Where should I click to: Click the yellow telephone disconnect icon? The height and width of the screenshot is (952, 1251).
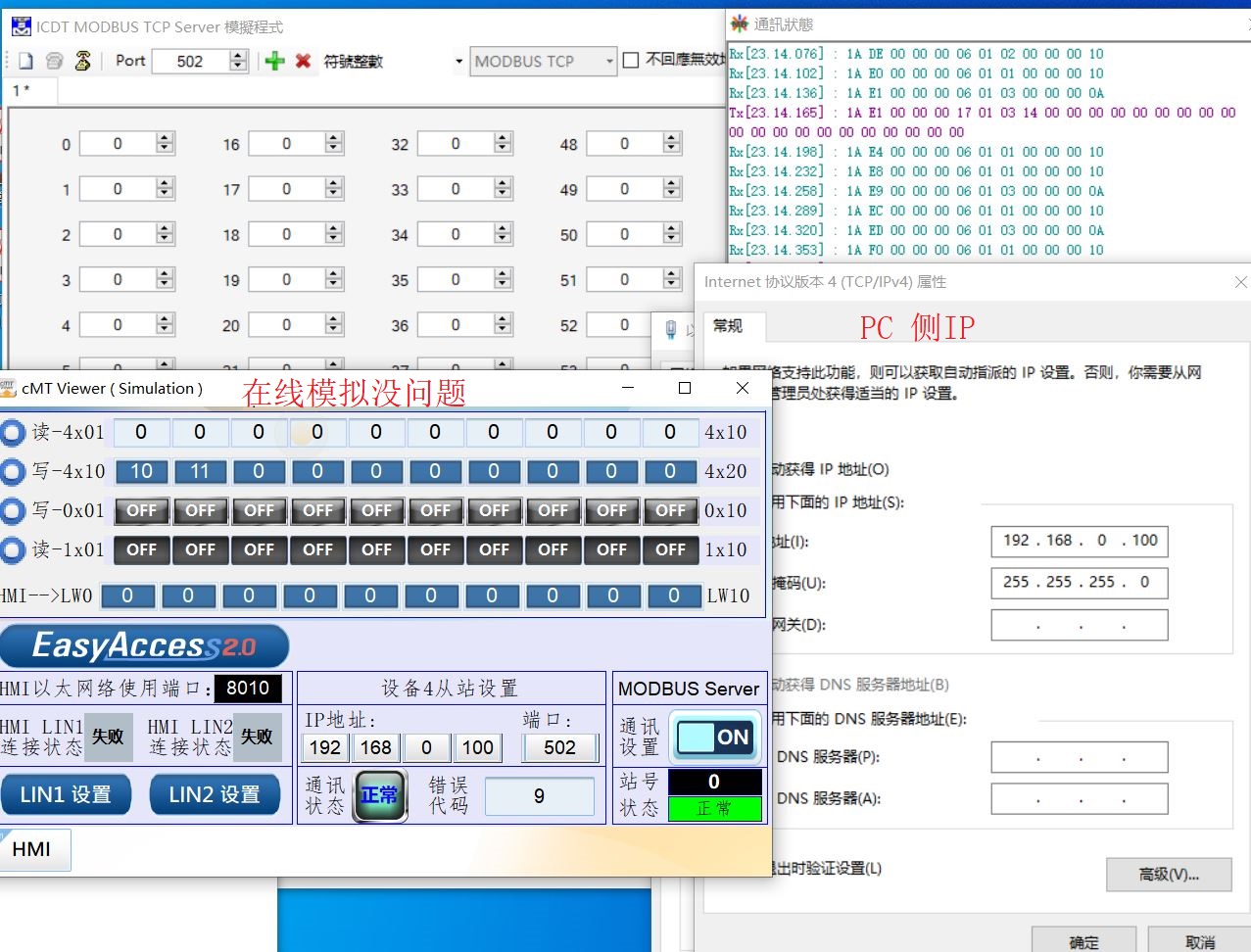(83, 61)
